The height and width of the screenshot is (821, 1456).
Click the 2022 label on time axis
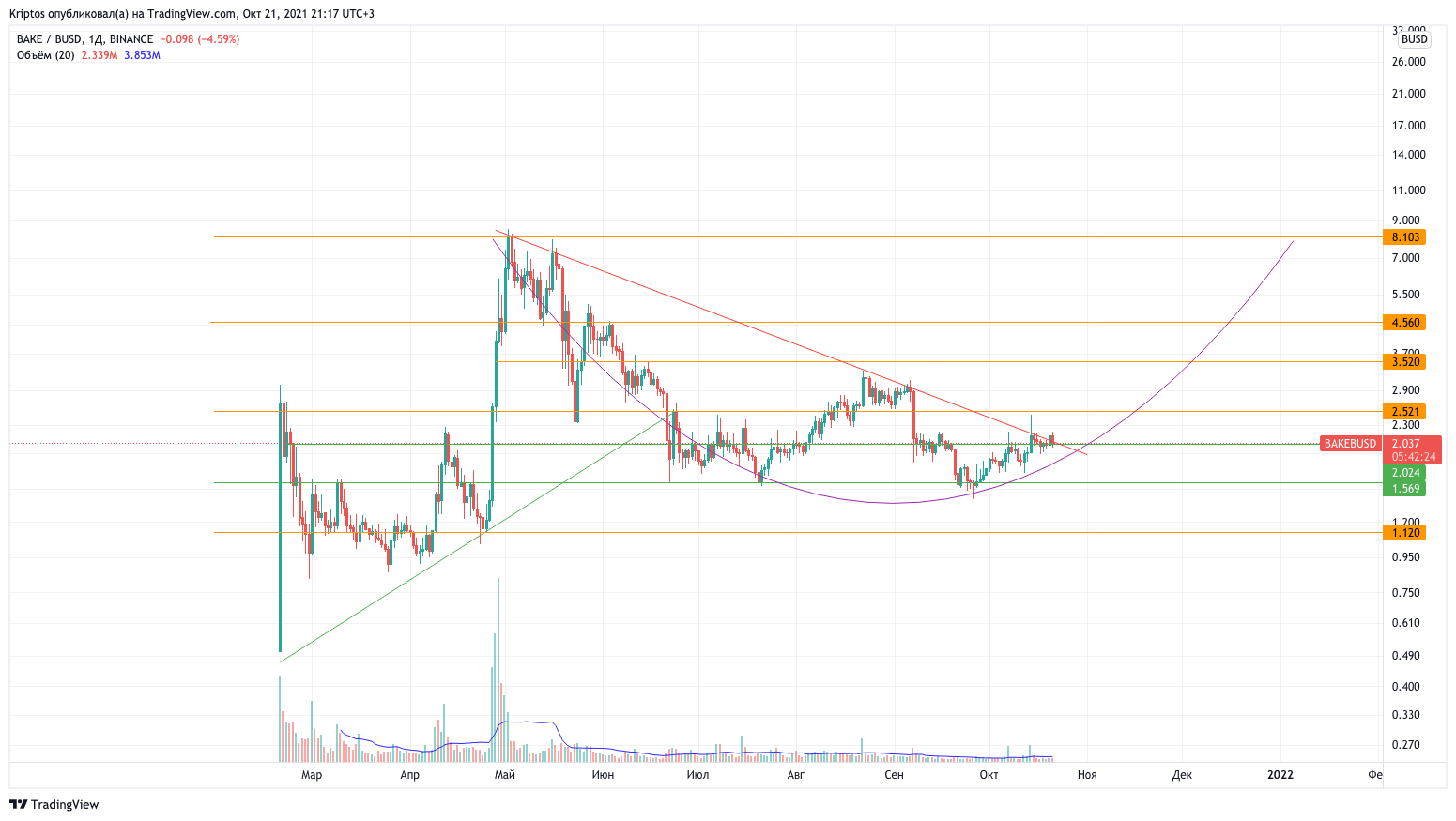[1280, 775]
